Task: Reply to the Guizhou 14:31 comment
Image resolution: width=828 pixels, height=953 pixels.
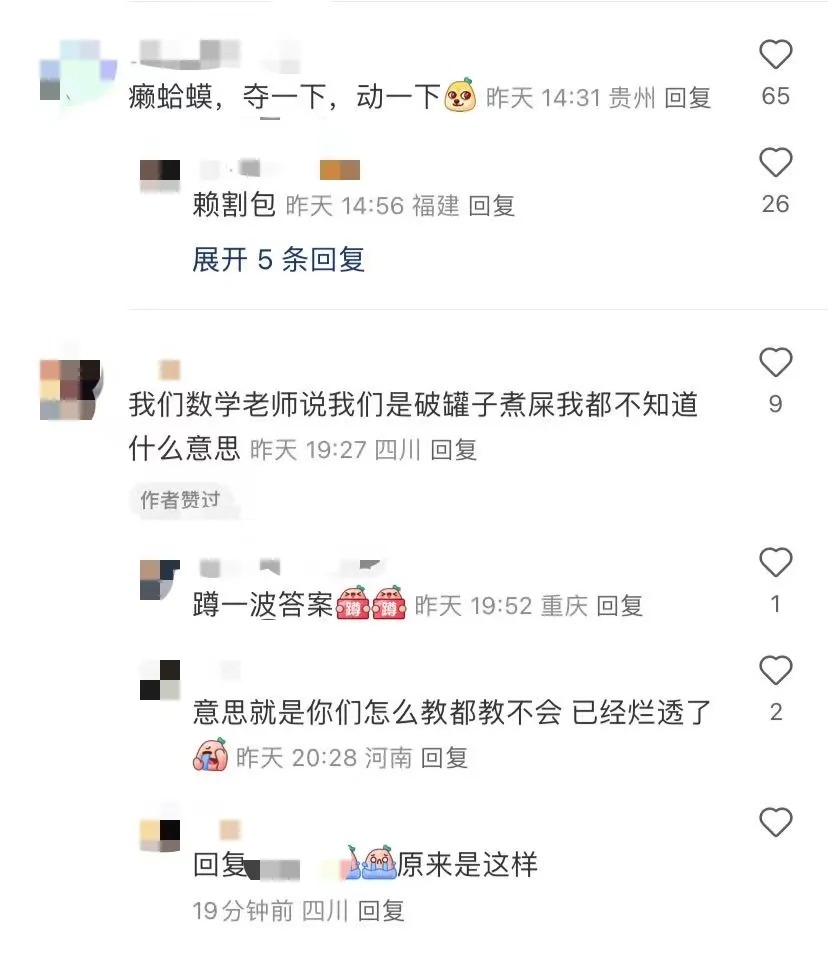Action: pyautogui.click(x=688, y=98)
